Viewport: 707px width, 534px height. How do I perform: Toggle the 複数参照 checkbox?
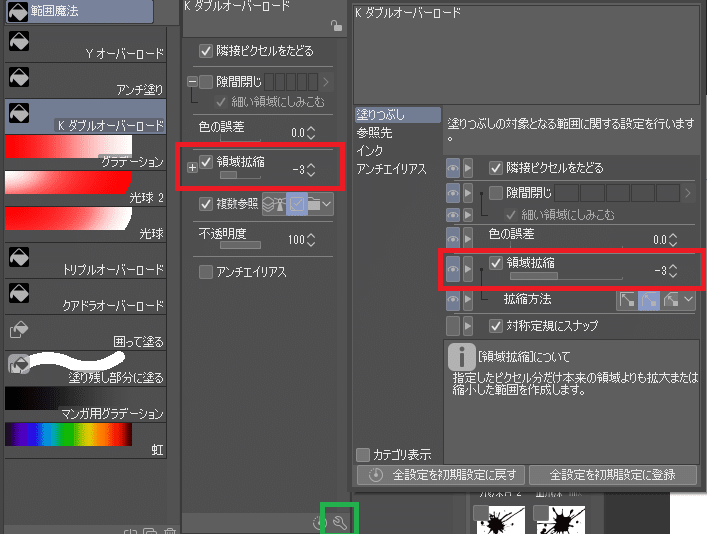[x=206, y=204]
